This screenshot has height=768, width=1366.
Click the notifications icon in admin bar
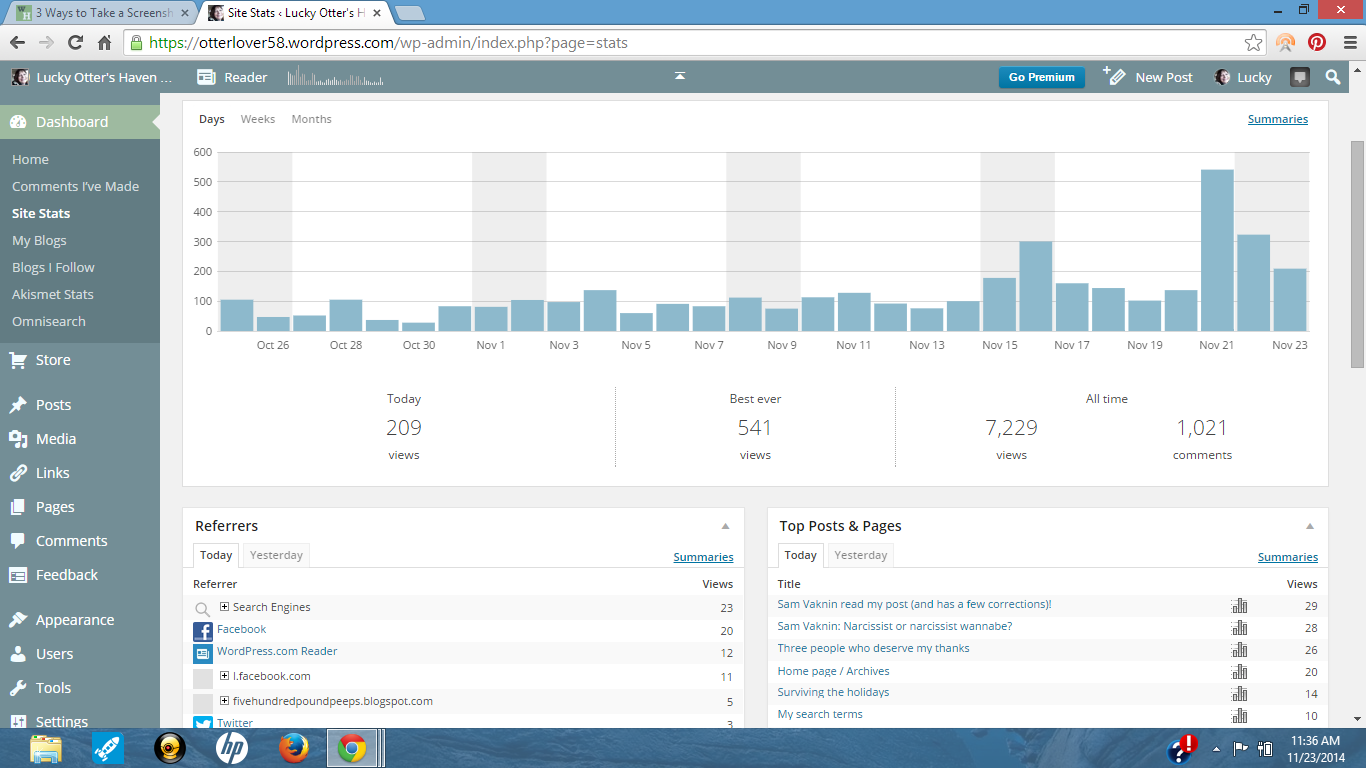pos(1299,77)
